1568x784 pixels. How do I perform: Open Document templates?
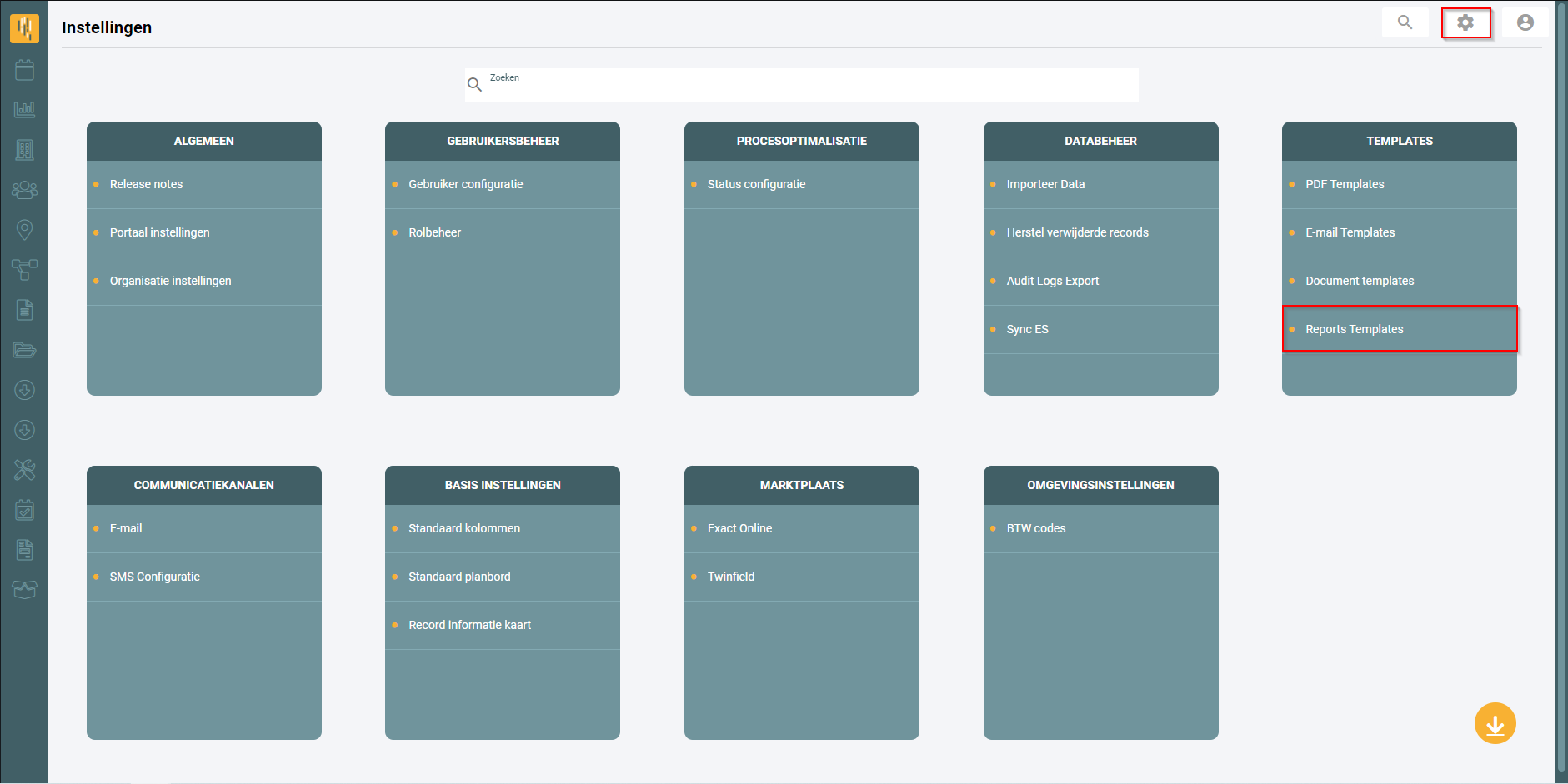1400,281
